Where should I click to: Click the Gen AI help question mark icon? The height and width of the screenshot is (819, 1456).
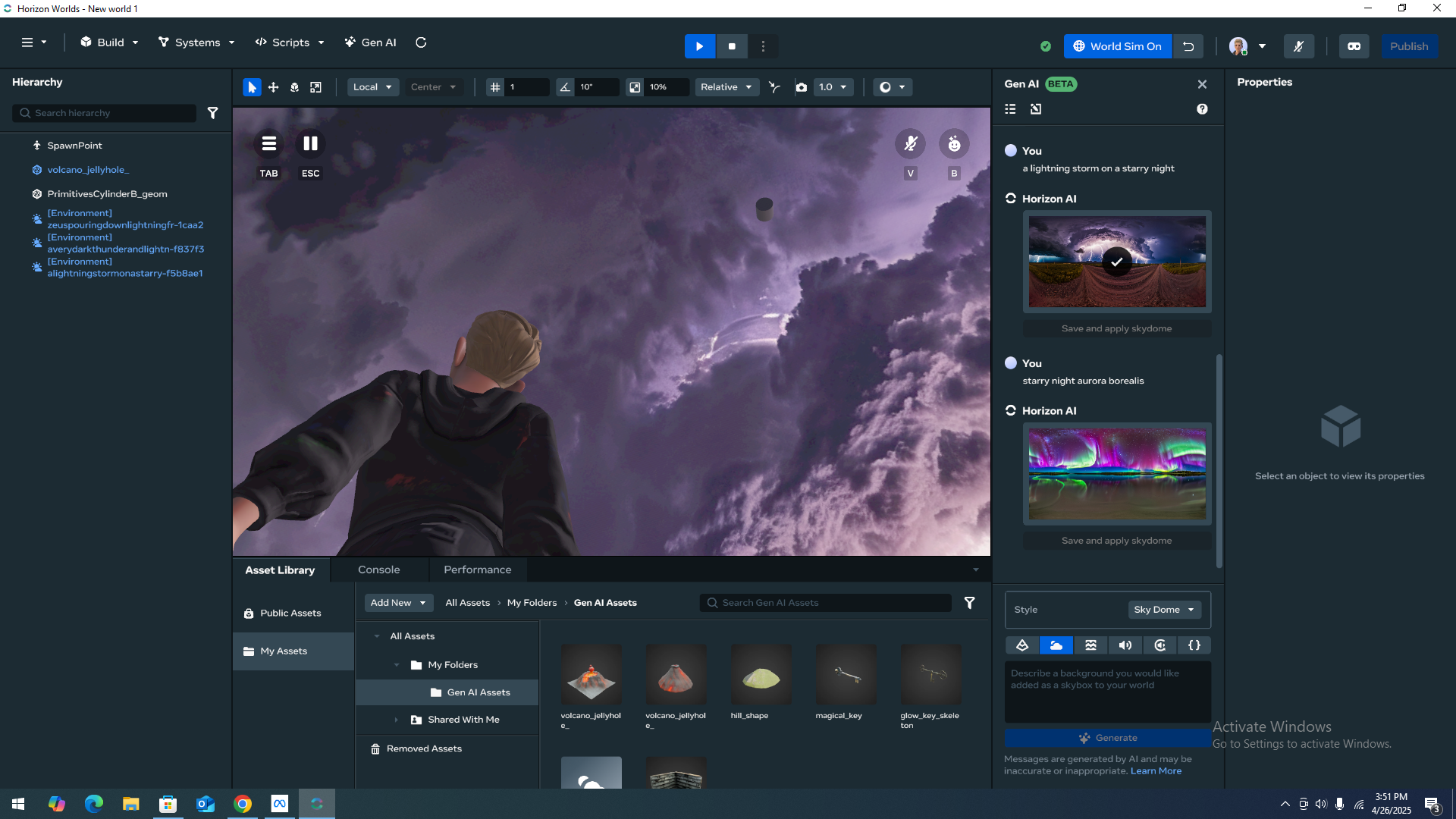pos(1202,109)
